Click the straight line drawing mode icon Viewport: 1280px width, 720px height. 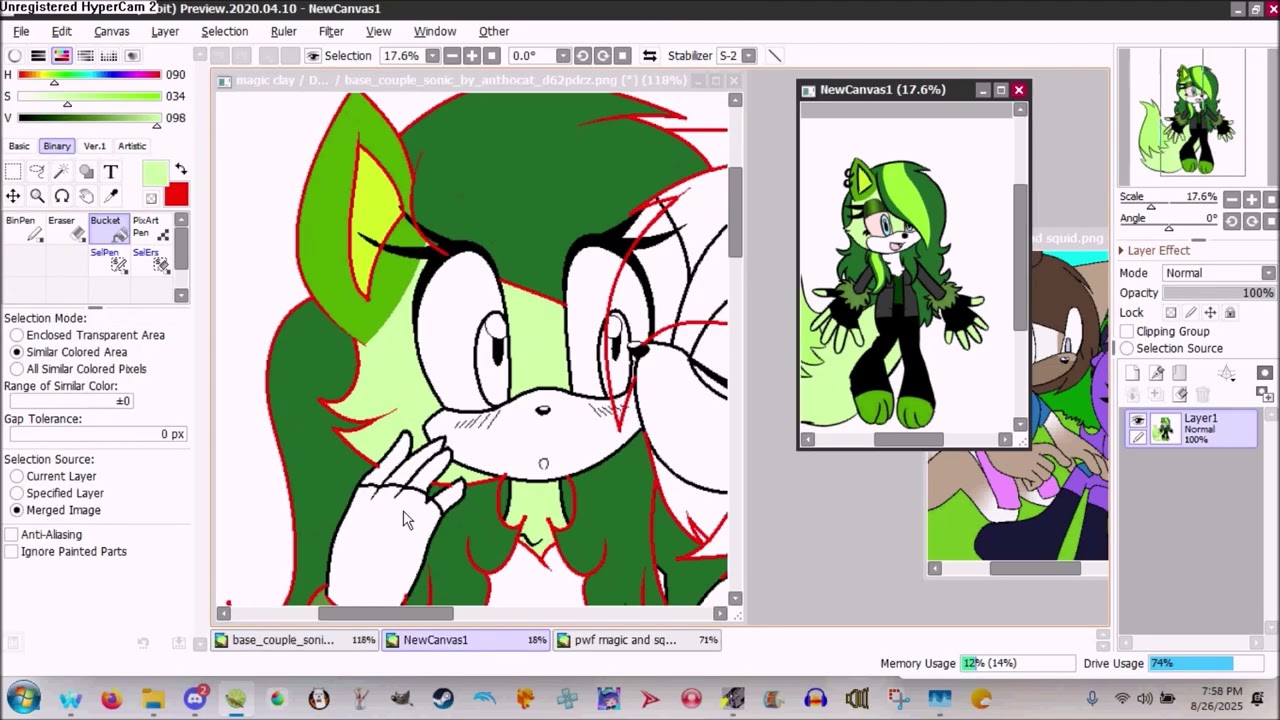(x=774, y=56)
